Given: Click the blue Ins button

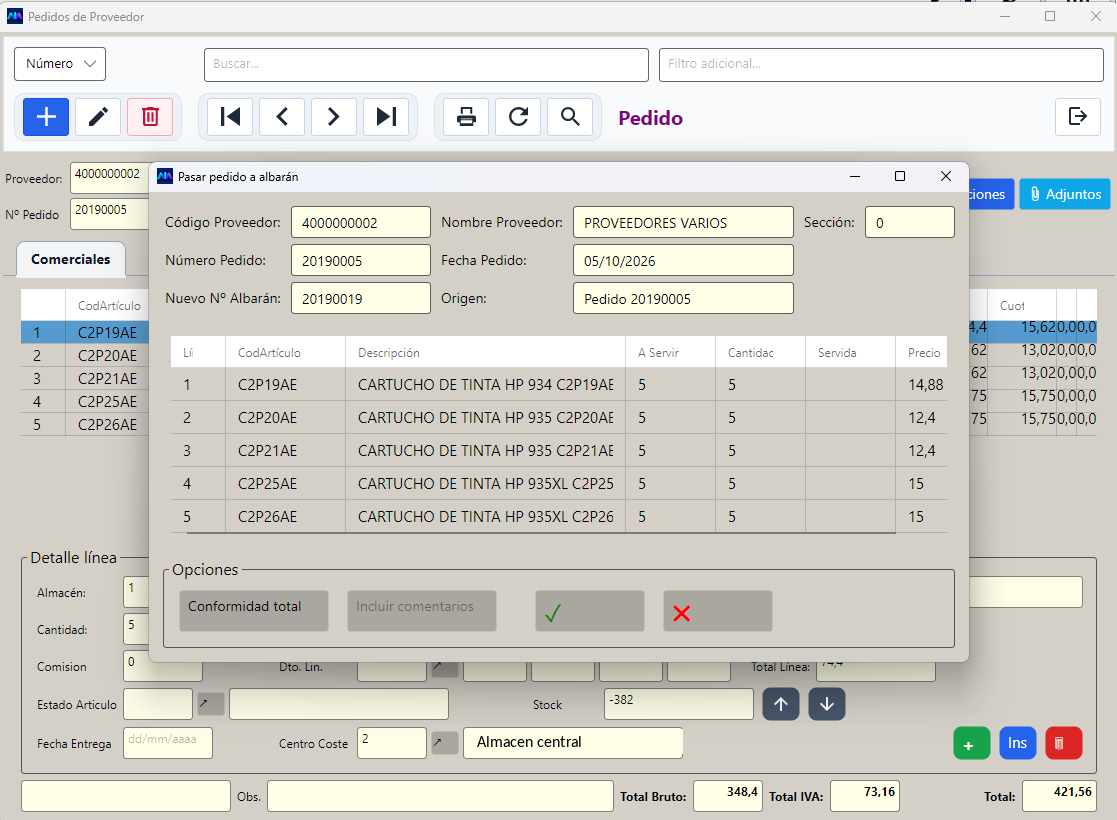Looking at the screenshot, I should 1018,743.
